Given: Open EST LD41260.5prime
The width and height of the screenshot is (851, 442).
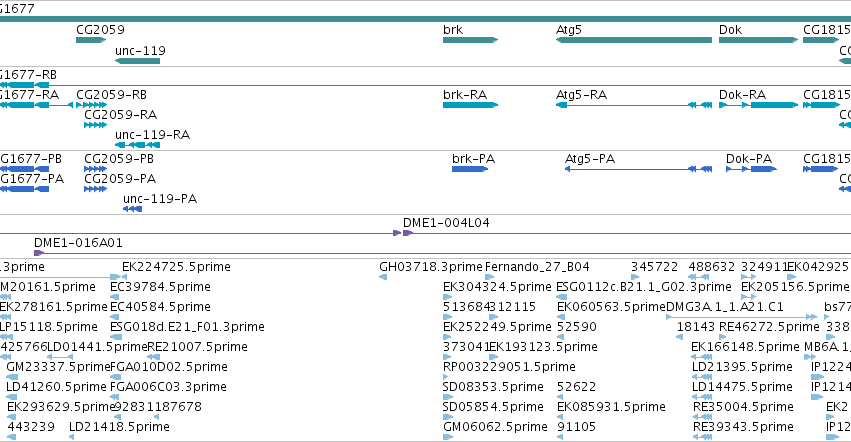Looking at the screenshot, I should 11,397.
